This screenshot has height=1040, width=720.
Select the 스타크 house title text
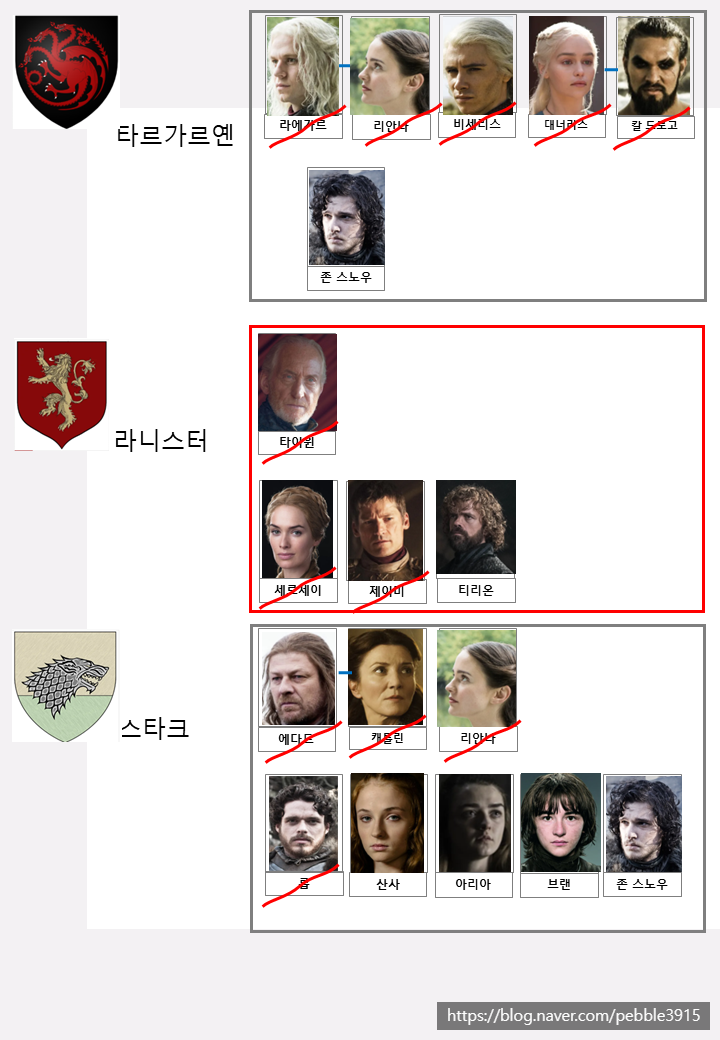(x=155, y=728)
